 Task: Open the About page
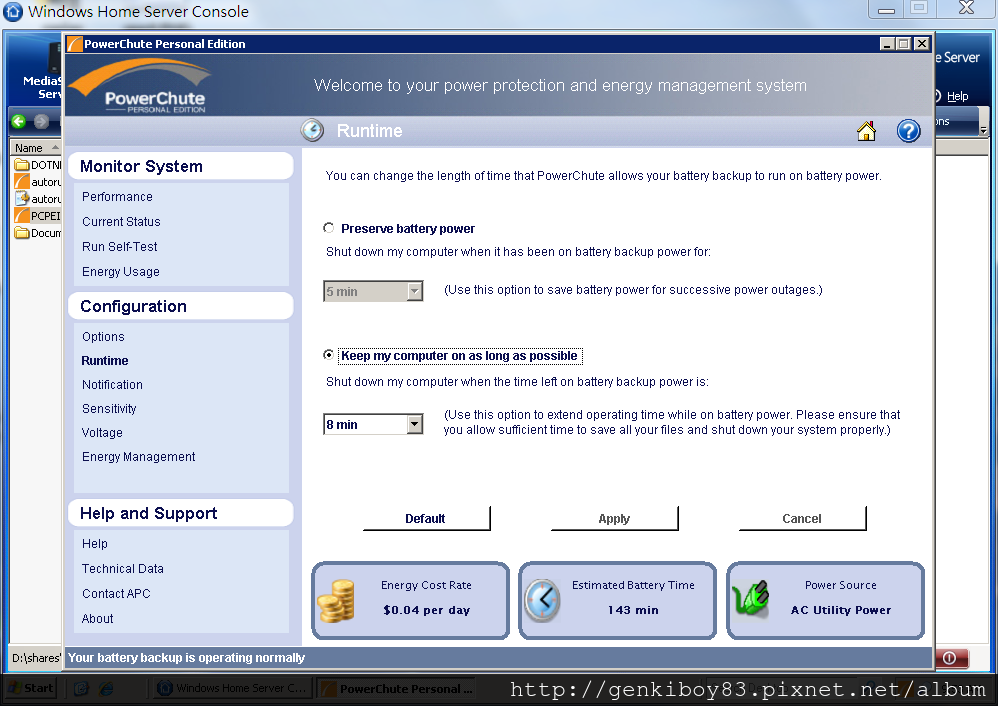click(x=97, y=619)
